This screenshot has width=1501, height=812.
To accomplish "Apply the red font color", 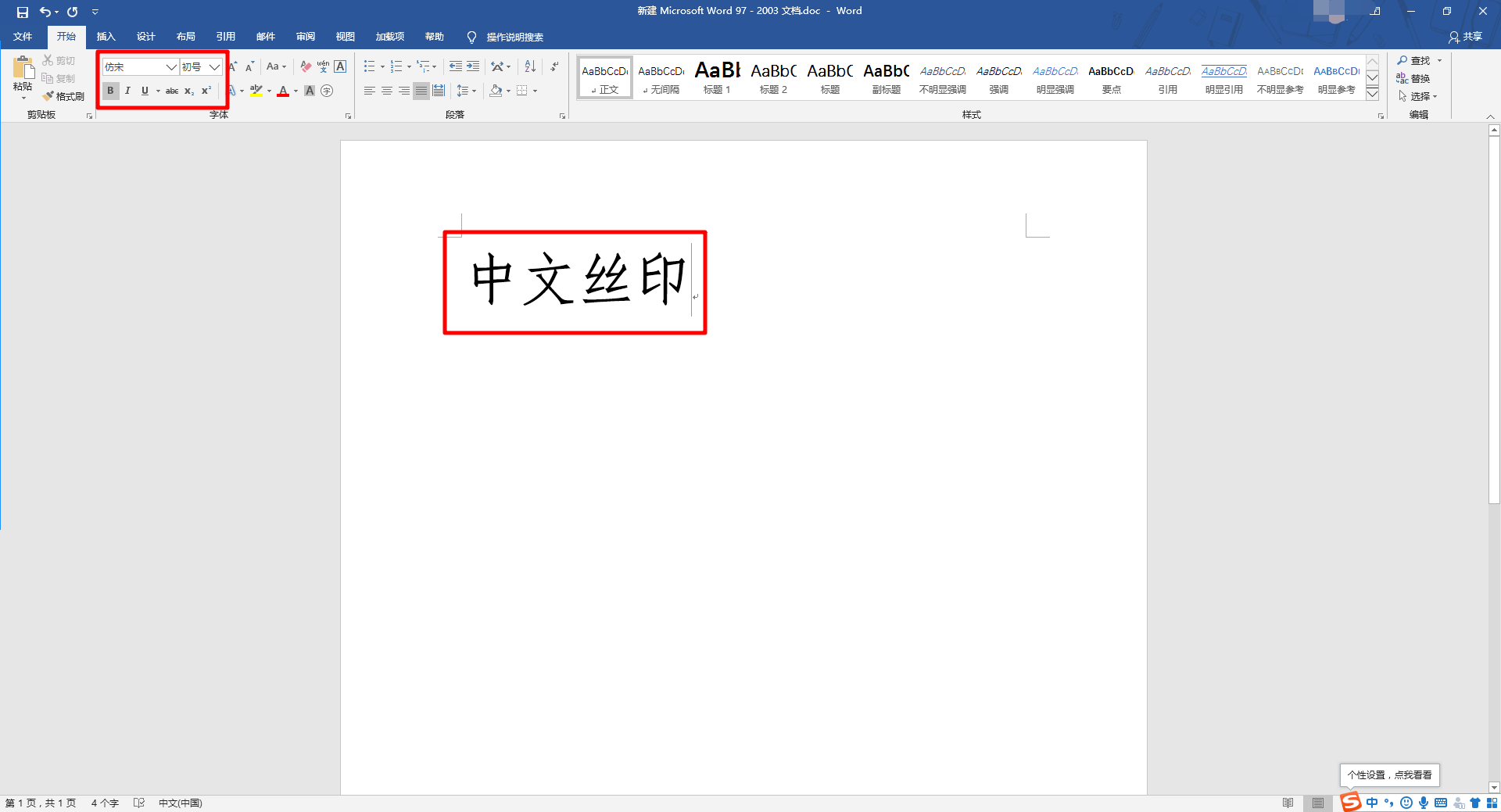I will coord(283,91).
